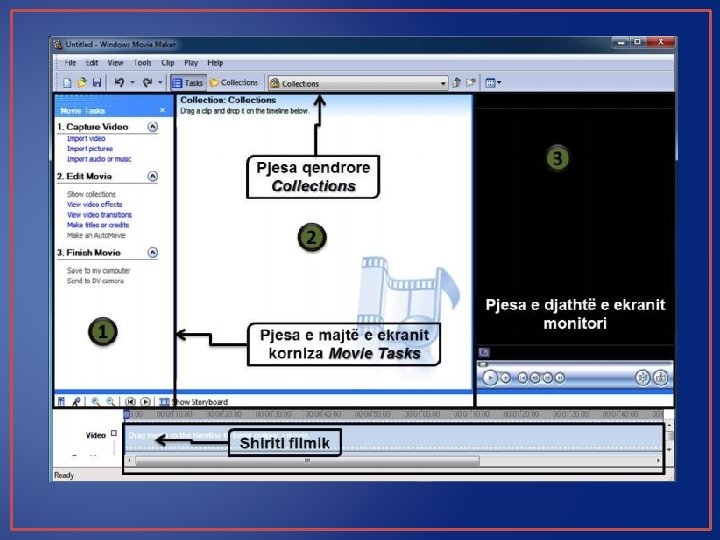Open the Collections location combo box
Viewport: 720px width, 540px height.
pyautogui.click(x=358, y=83)
